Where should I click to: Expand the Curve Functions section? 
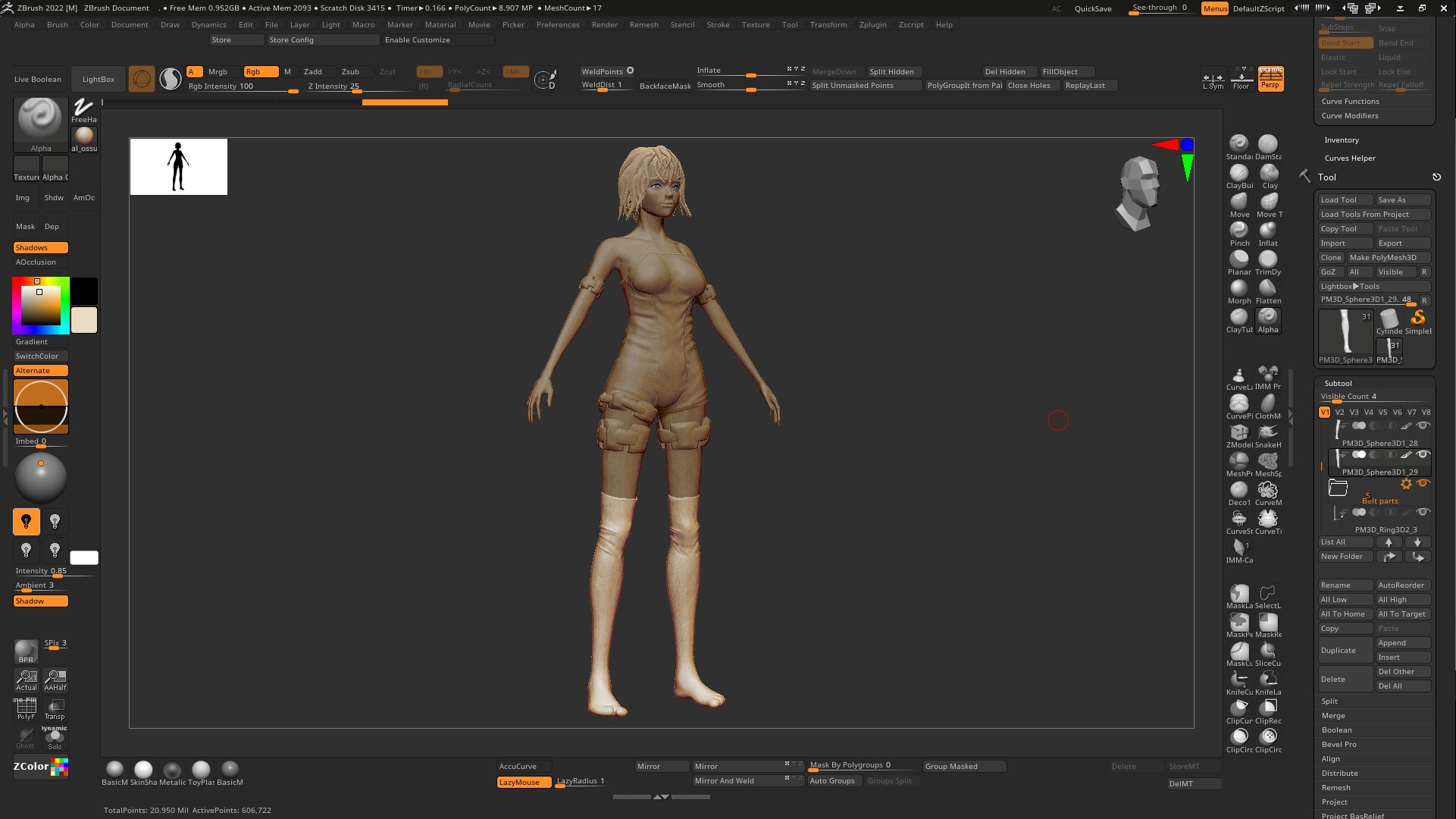click(x=1350, y=102)
